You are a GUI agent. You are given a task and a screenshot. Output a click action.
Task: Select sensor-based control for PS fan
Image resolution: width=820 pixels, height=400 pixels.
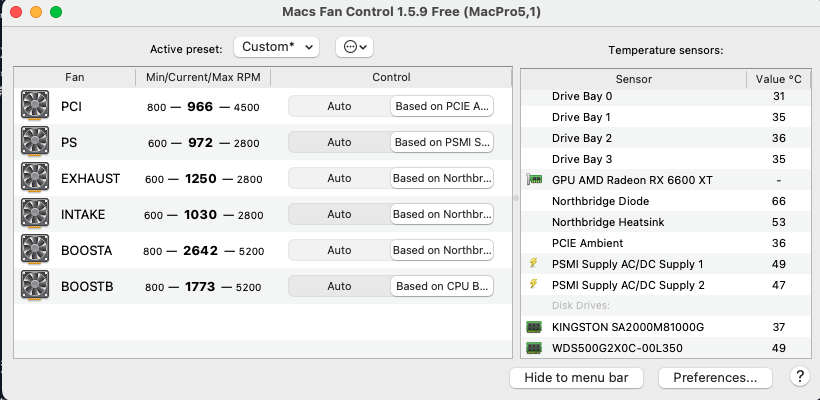point(442,142)
